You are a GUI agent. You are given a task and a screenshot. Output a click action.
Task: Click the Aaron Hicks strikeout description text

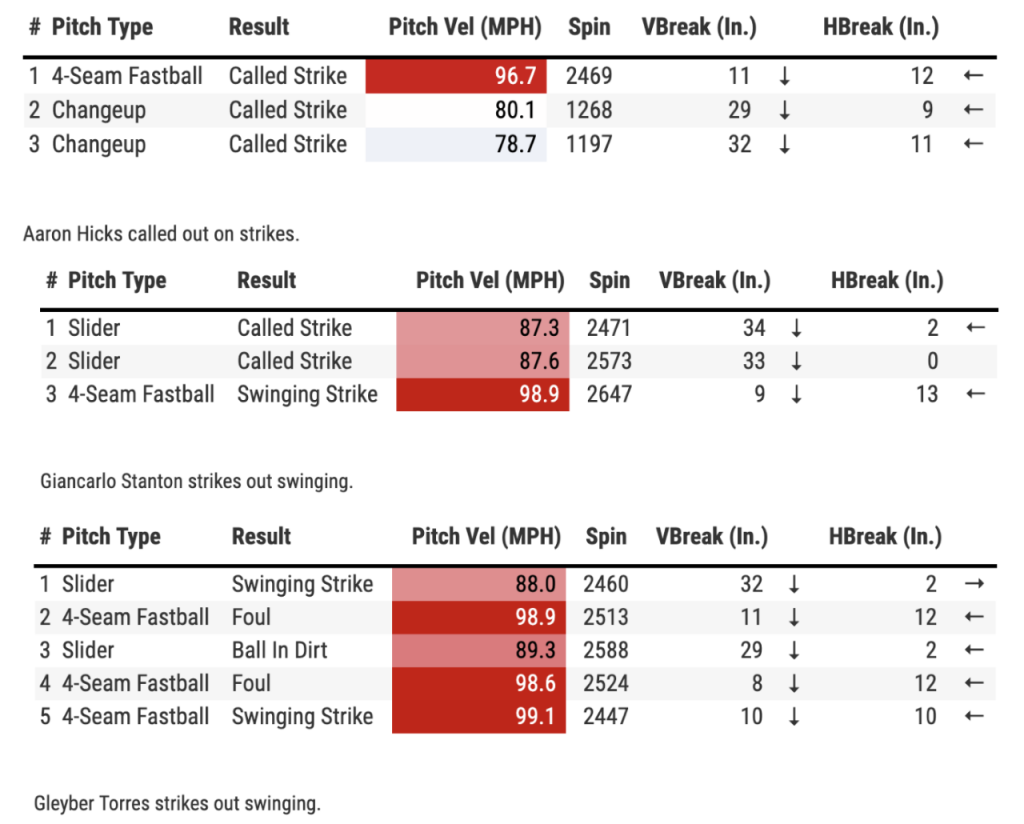(161, 234)
